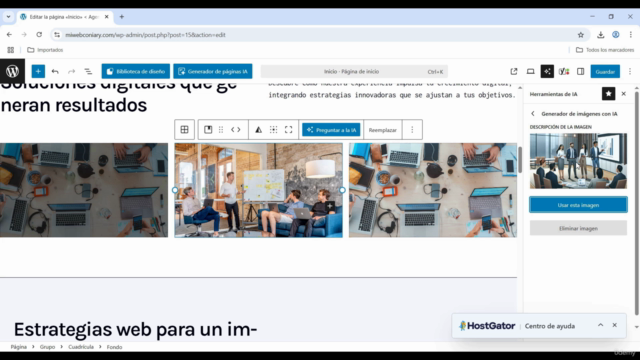Select Página in the breadcrumb
Image resolution: width=640 pixels, height=360 pixels.
[x=18, y=347]
